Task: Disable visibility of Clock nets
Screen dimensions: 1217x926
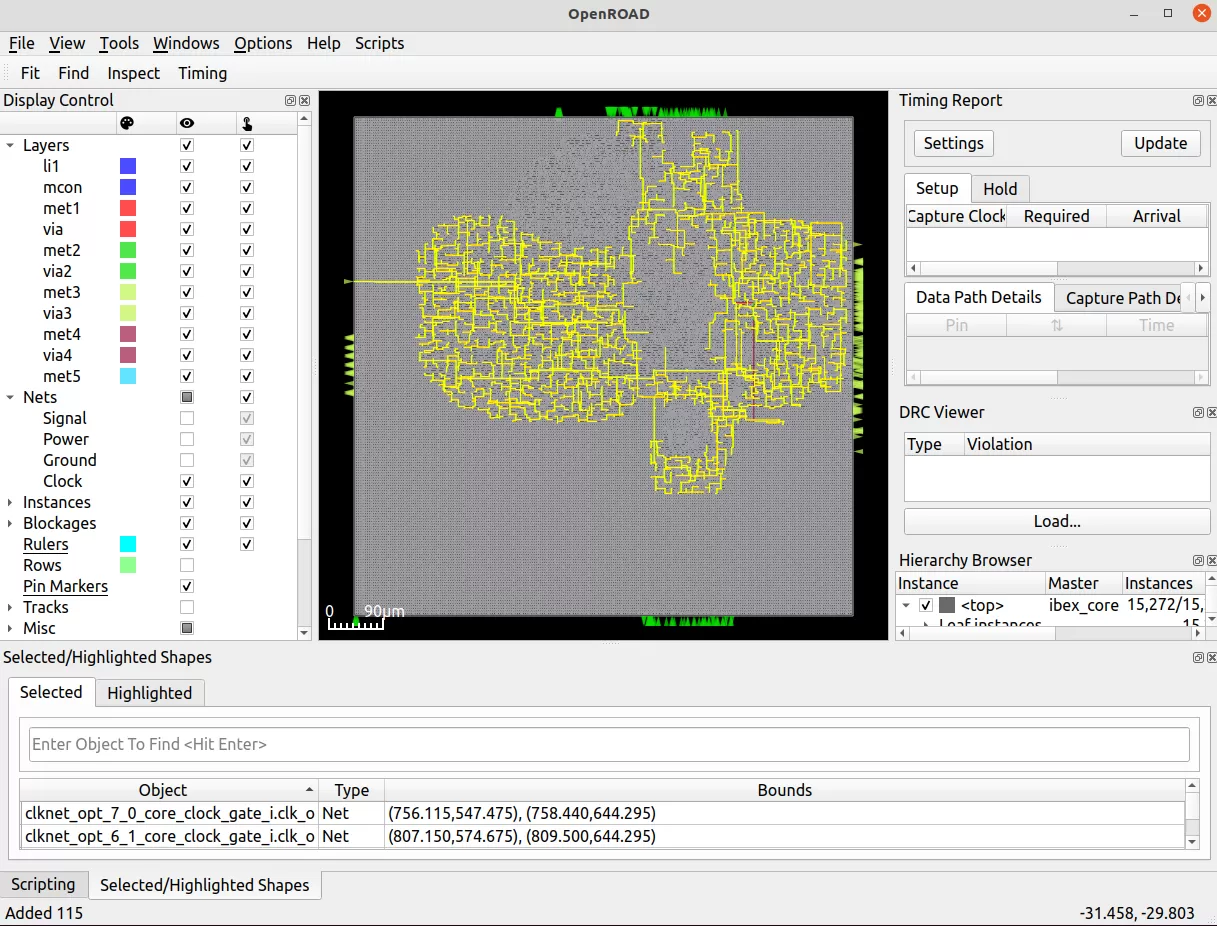Action: (x=187, y=481)
